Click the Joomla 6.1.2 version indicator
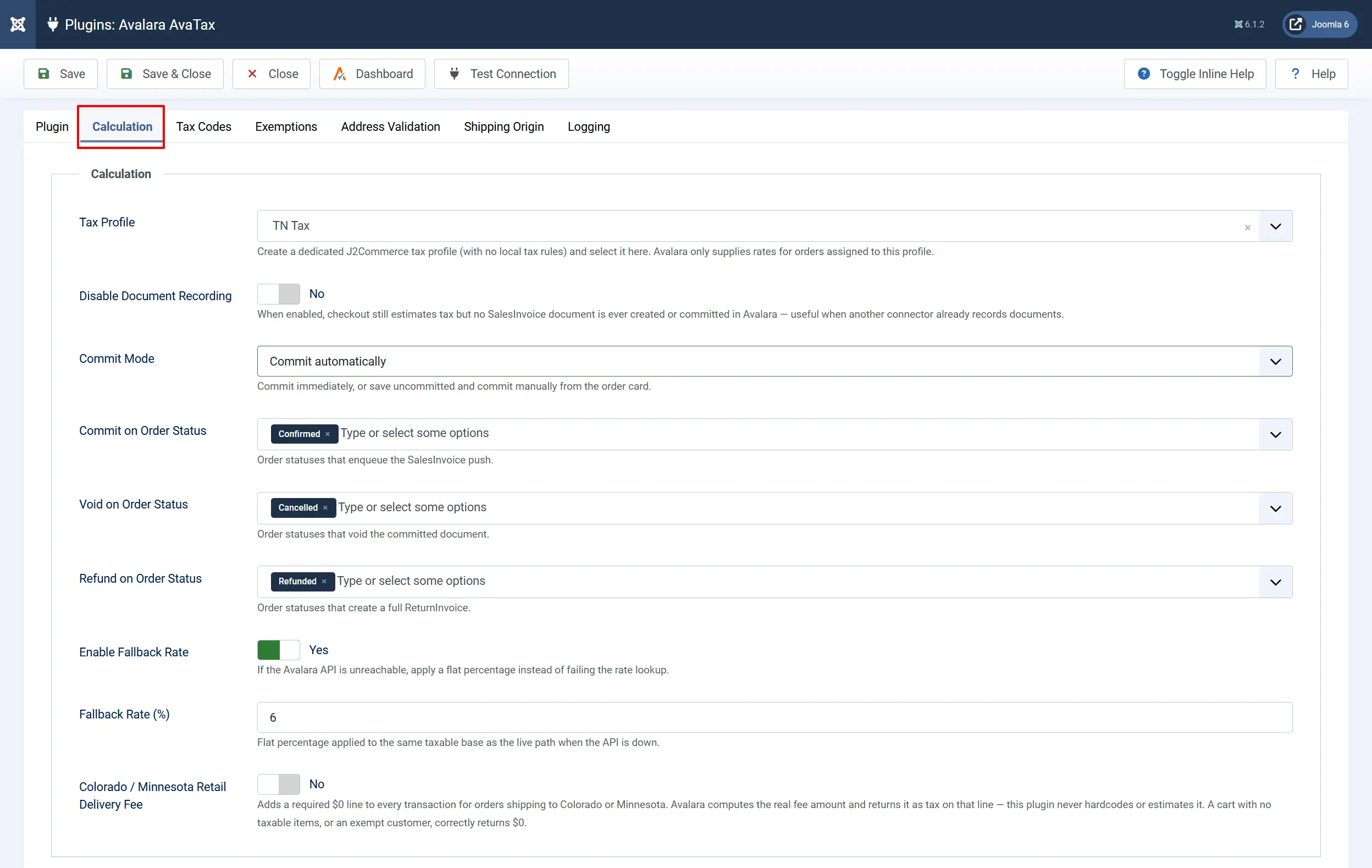1372x868 pixels. (x=1249, y=25)
